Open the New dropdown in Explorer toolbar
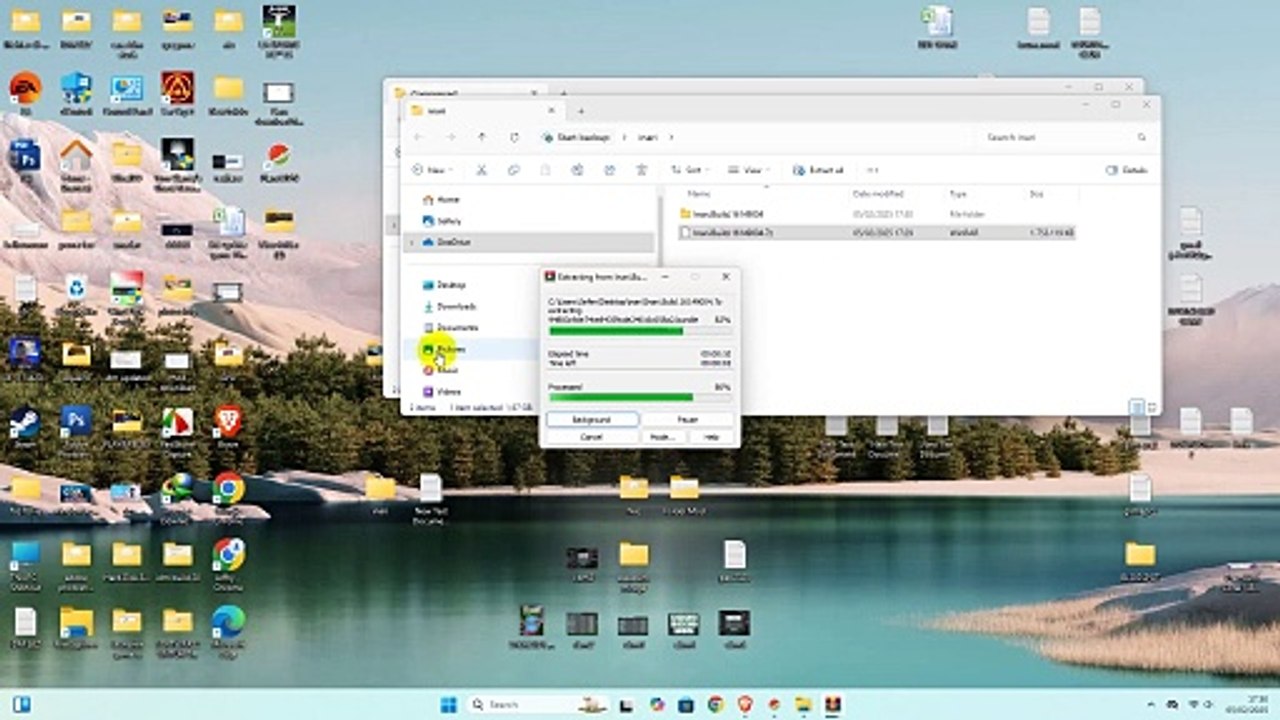This screenshot has width=1280, height=720. click(x=433, y=170)
